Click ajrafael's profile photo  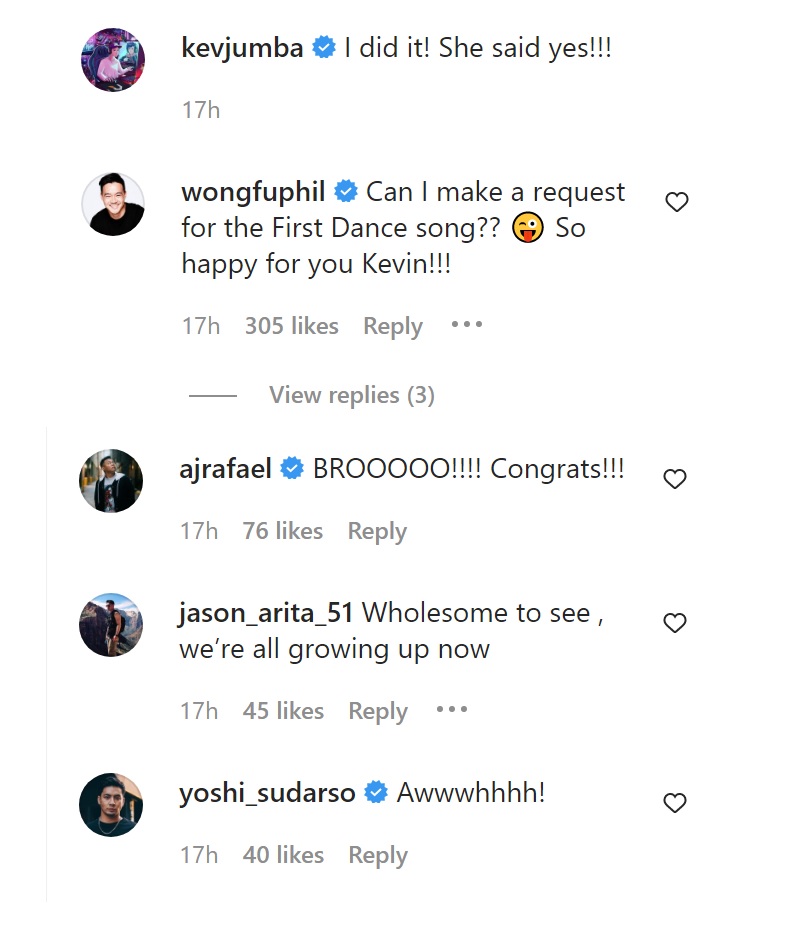pos(111,481)
